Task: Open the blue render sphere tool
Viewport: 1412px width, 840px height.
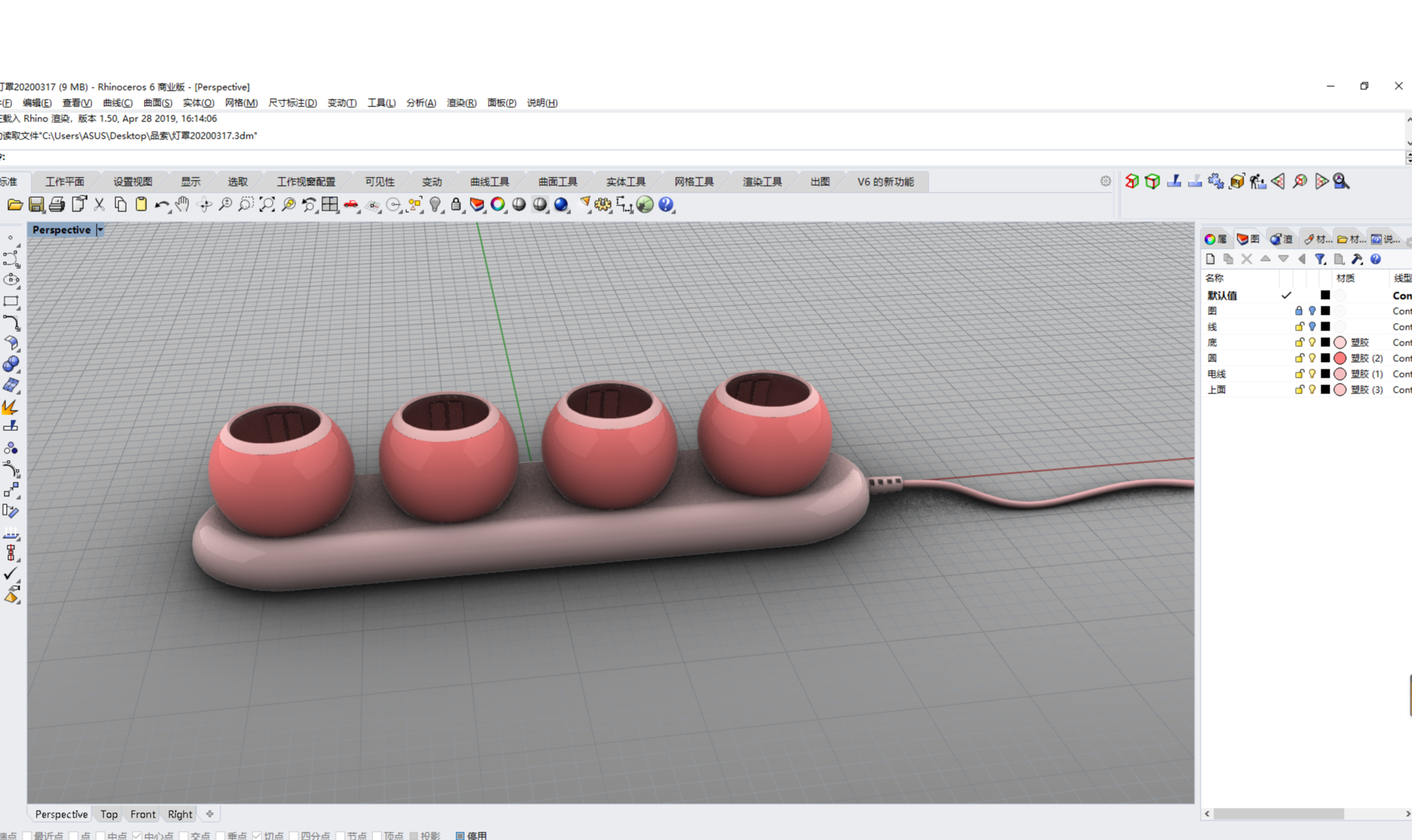Action: click(x=561, y=205)
